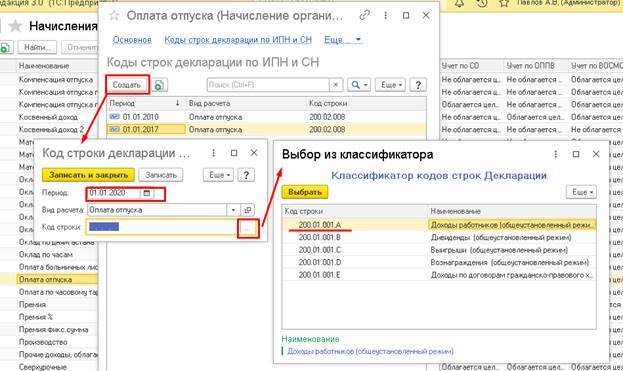Click the yellow Выбрать button
The image size is (623, 371).
tap(305, 192)
